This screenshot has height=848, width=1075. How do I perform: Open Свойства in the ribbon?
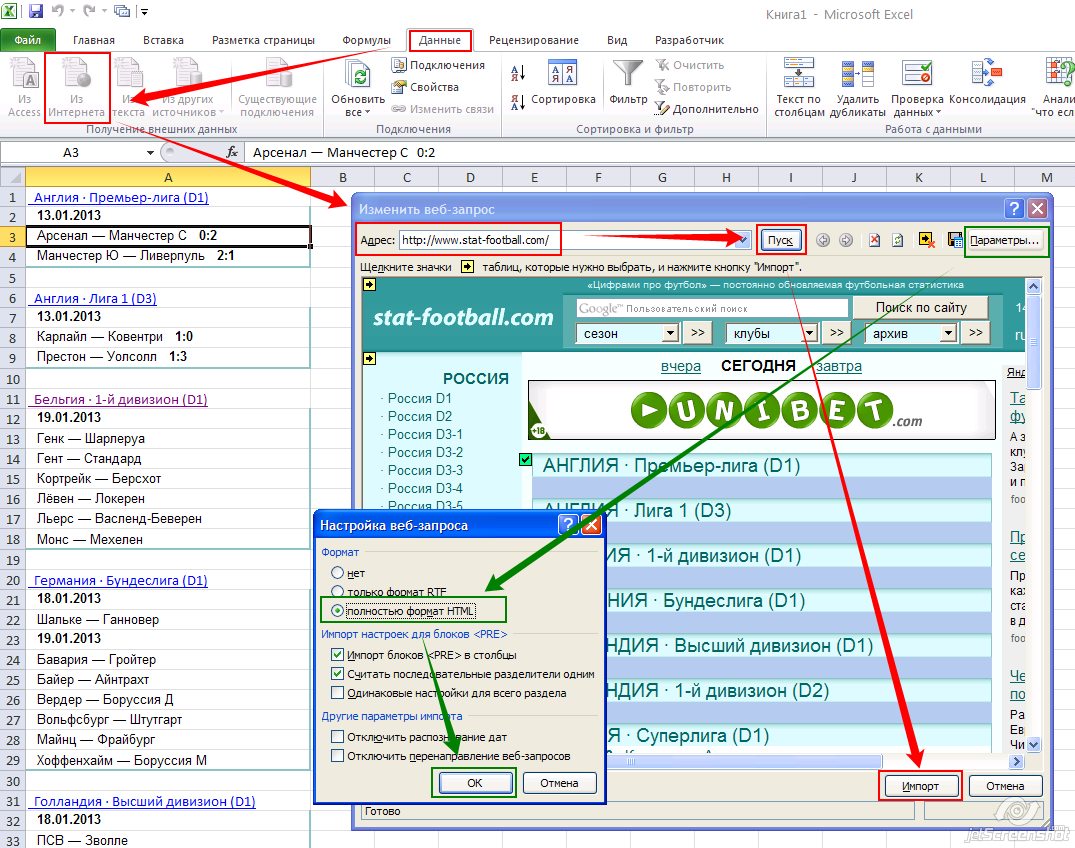[x=426, y=87]
